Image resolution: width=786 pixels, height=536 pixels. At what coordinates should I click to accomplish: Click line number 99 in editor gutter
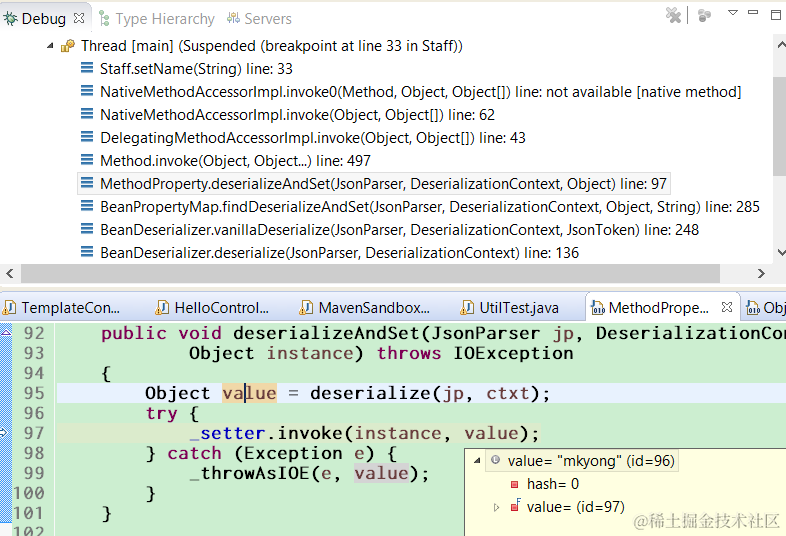pos(34,473)
